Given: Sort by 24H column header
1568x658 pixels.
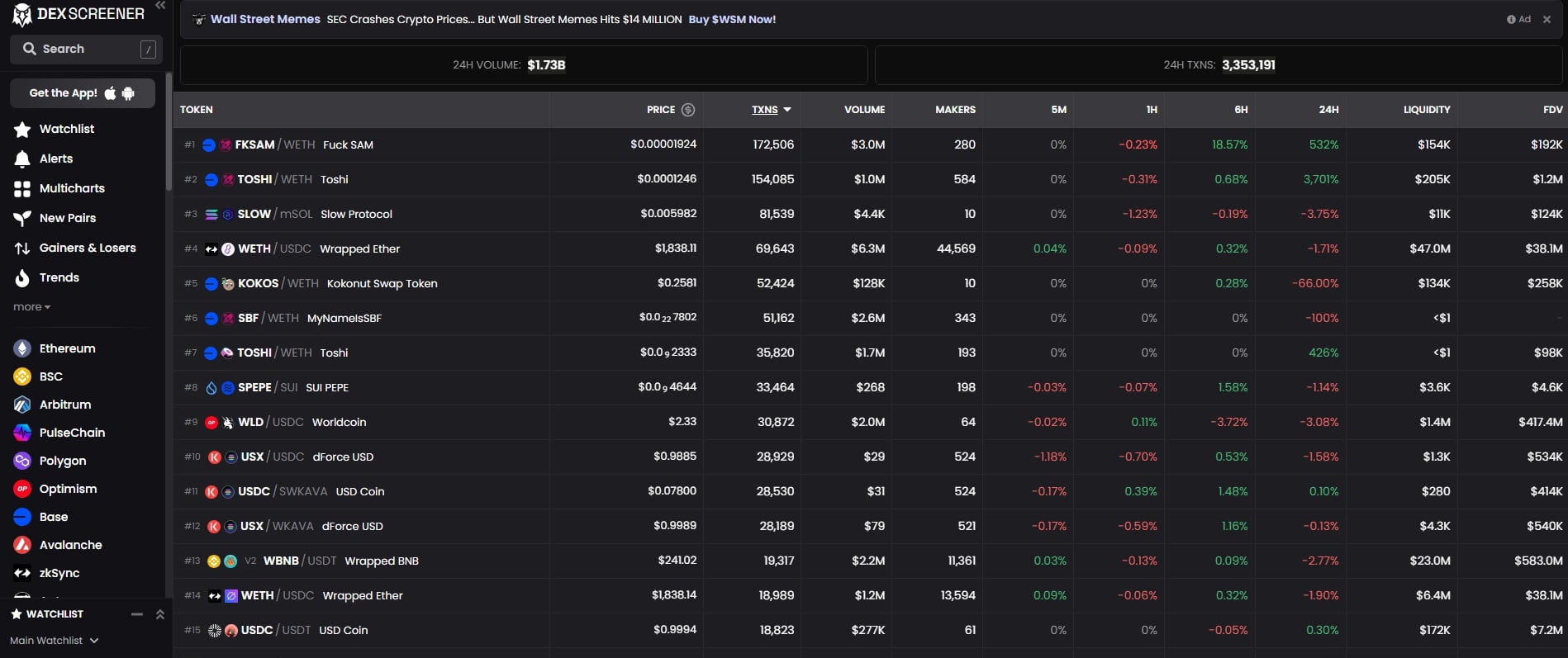Looking at the screenshot, I should (x=1328, y=110).
